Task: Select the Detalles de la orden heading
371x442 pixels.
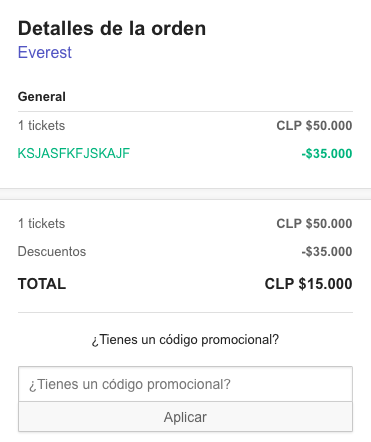Action: (x=112, y=28)
